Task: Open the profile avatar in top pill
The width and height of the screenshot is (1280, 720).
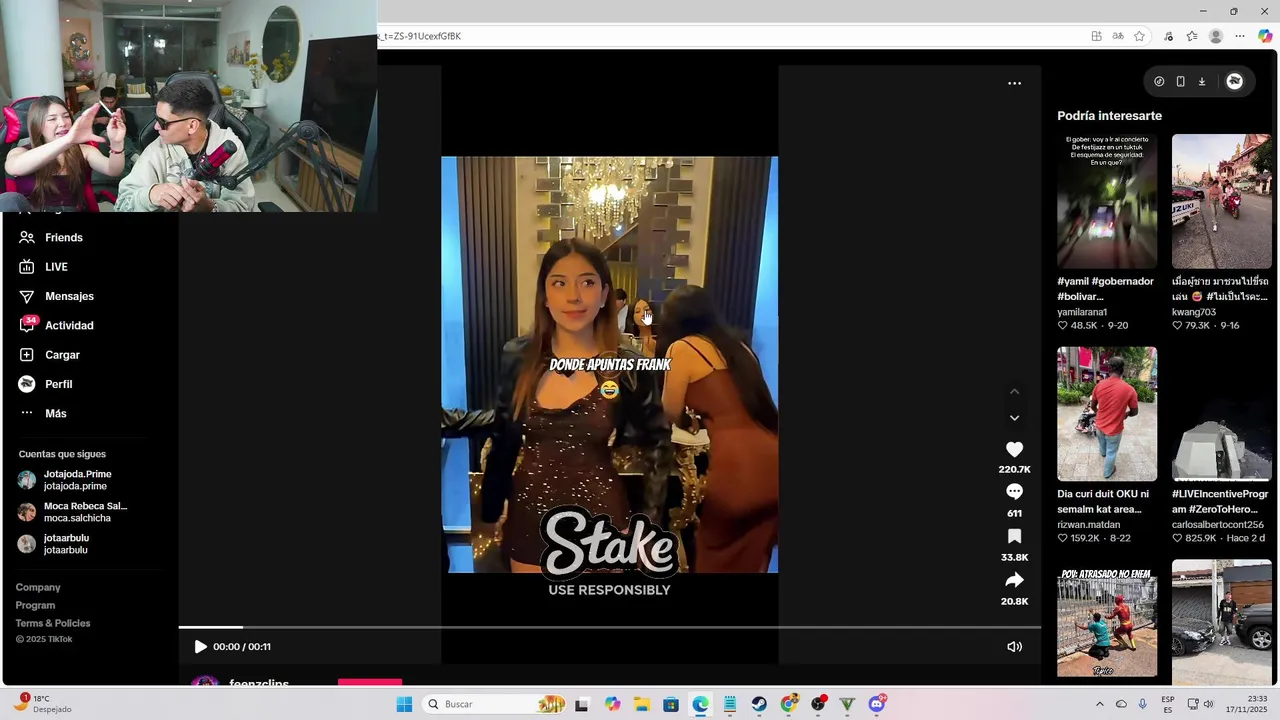Action: (x=1235, y=82)
